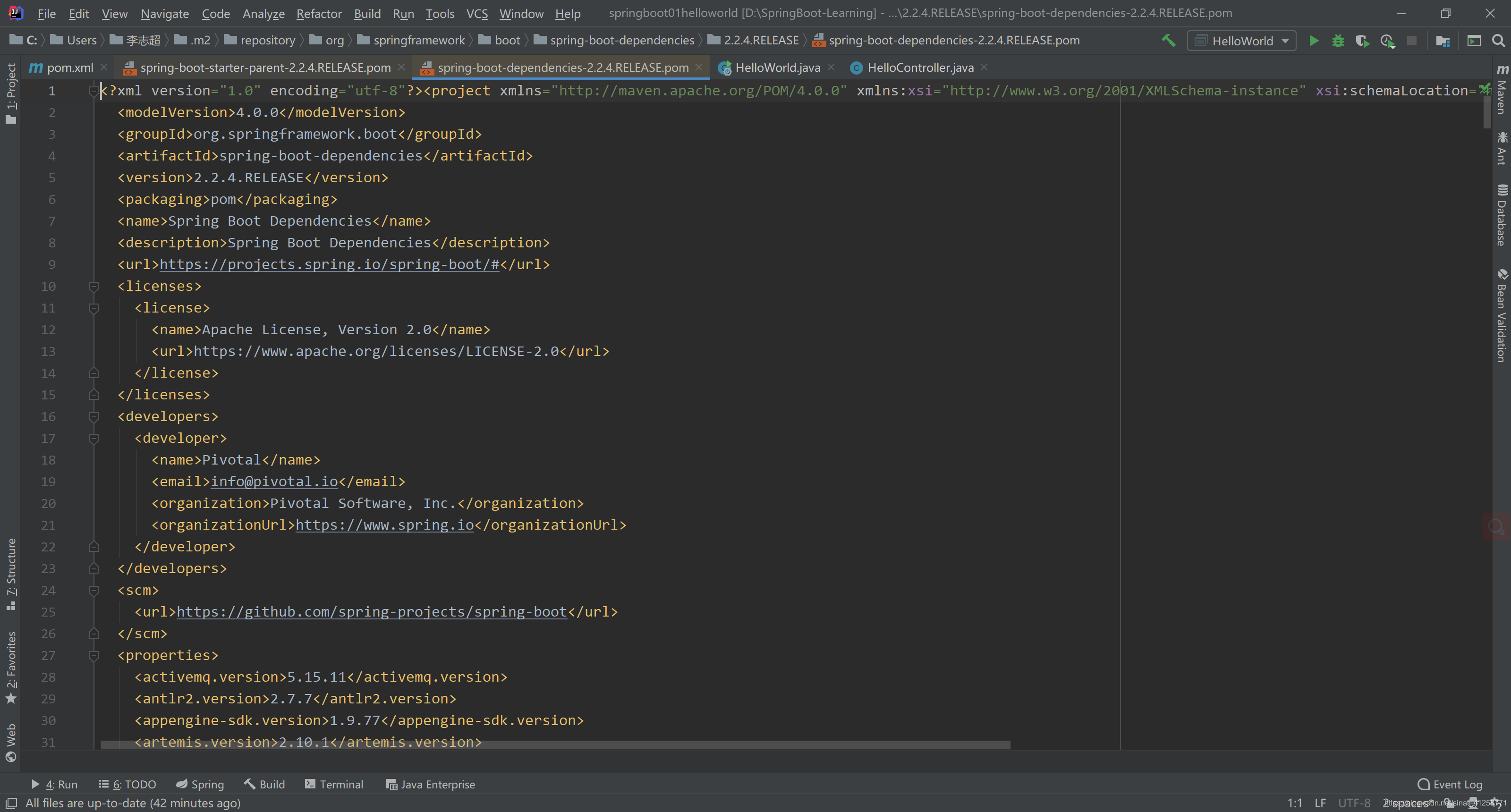Click the github.com spring-boot URL link
The height and width of the screenshot is (812, 1511).
pyautogui.click(x=371, y=611)
